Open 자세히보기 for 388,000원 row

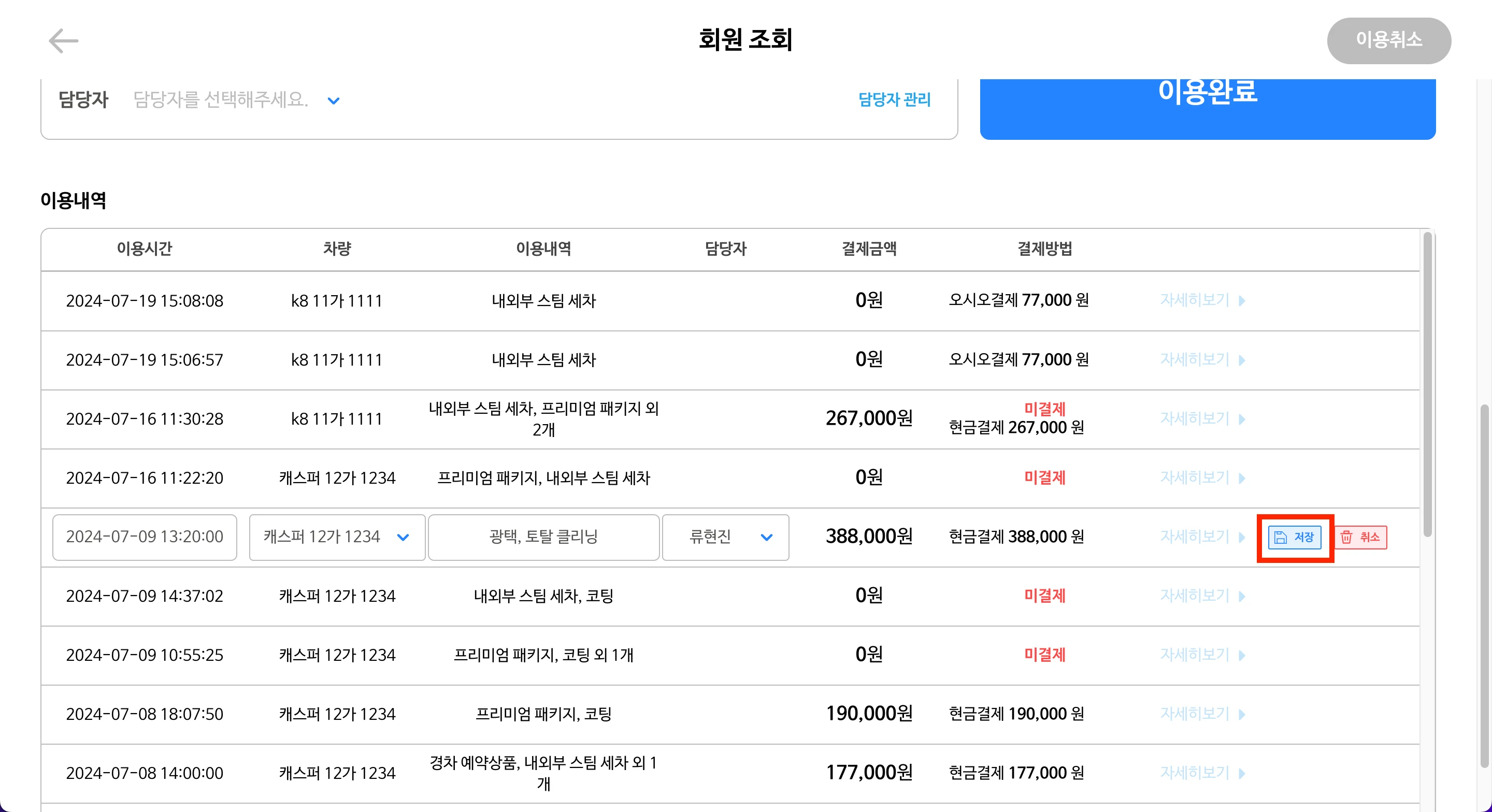pos(1202,537)
